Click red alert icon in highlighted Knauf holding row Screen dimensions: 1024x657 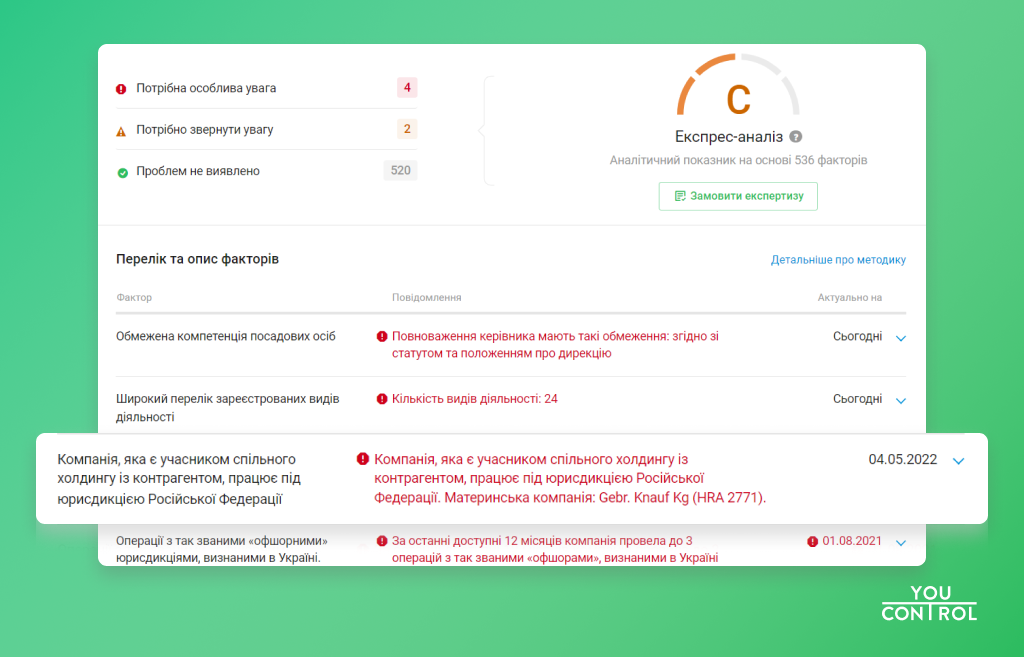[362, 459]
